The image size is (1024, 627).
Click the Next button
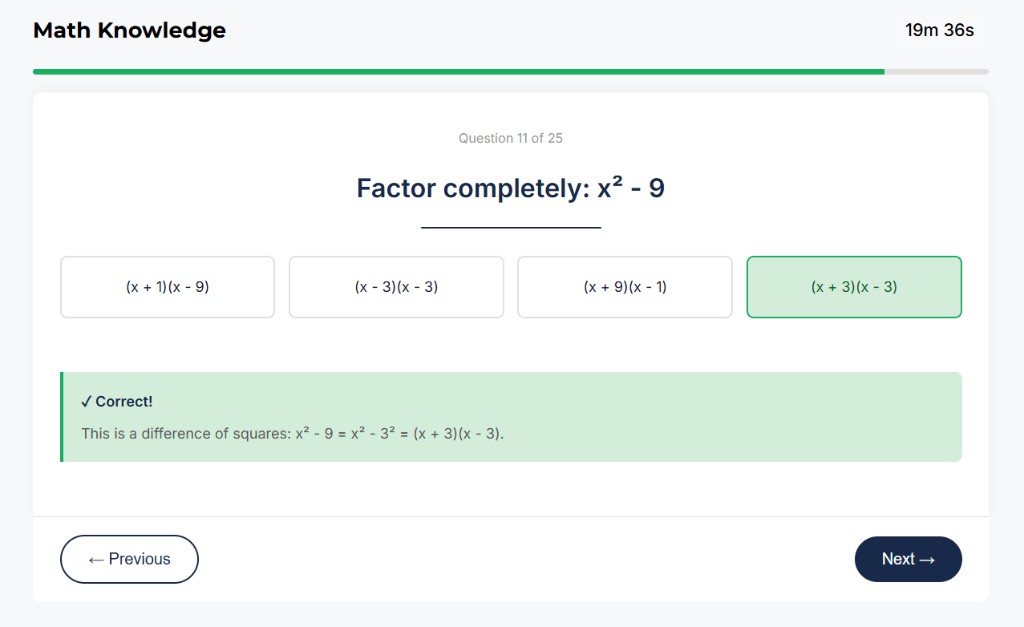pos(907,559)
